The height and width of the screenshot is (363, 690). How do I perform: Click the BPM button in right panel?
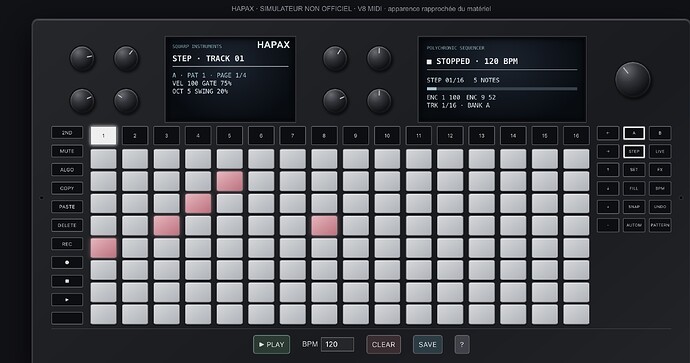point(660,188)
